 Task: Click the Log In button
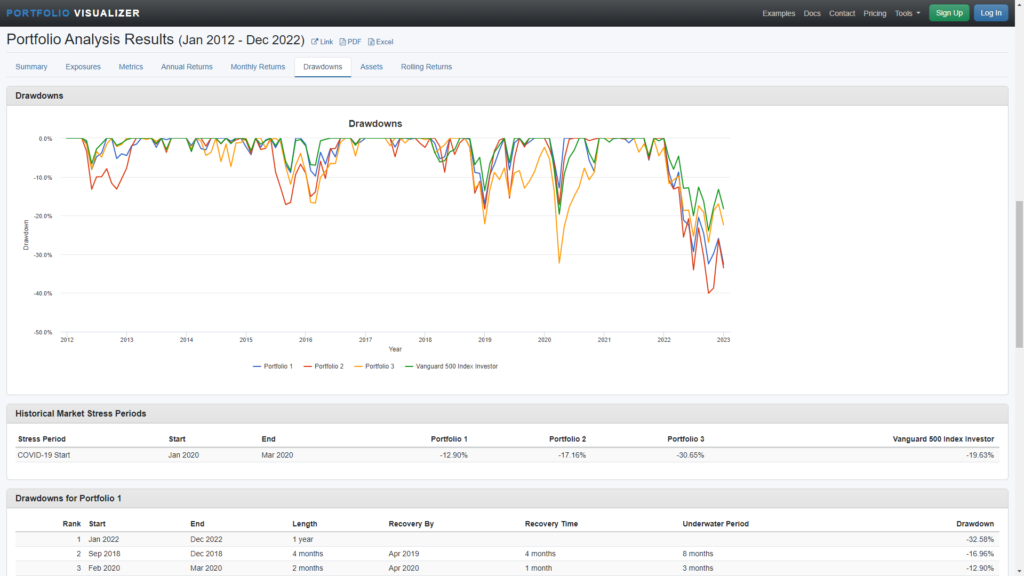991,13
